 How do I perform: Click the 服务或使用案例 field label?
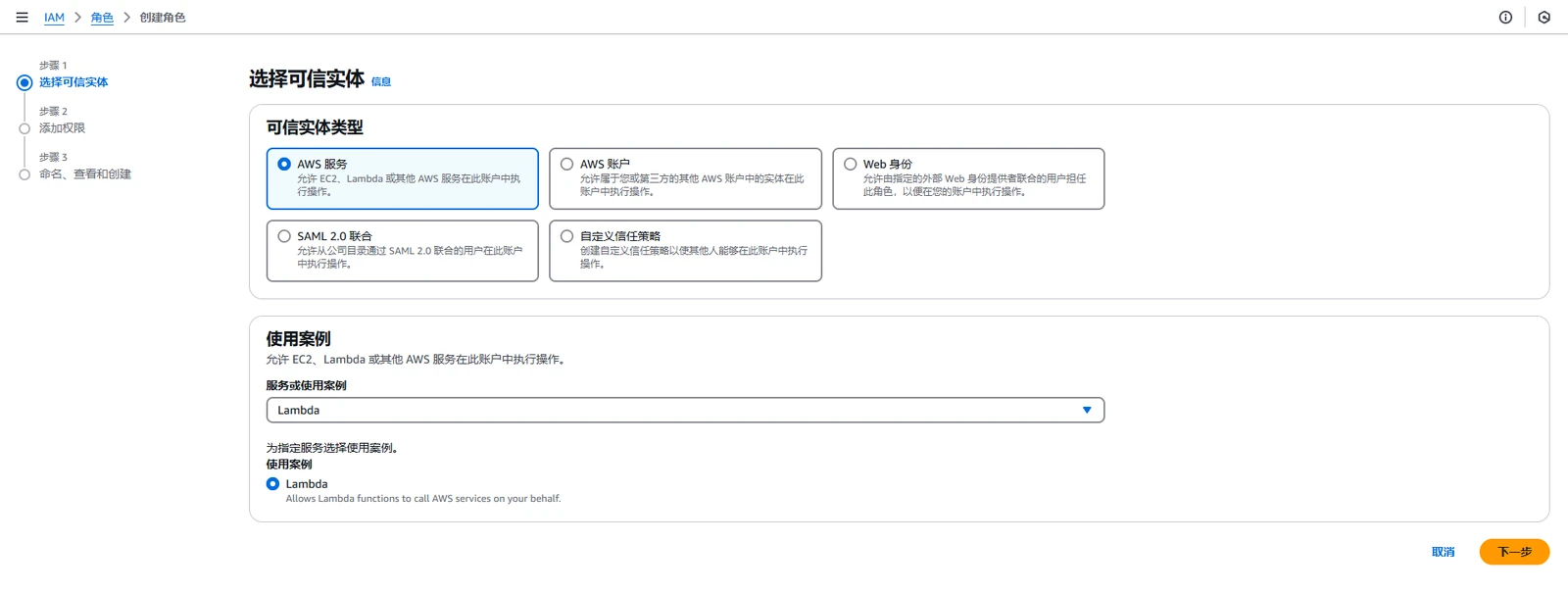(306, 385)
